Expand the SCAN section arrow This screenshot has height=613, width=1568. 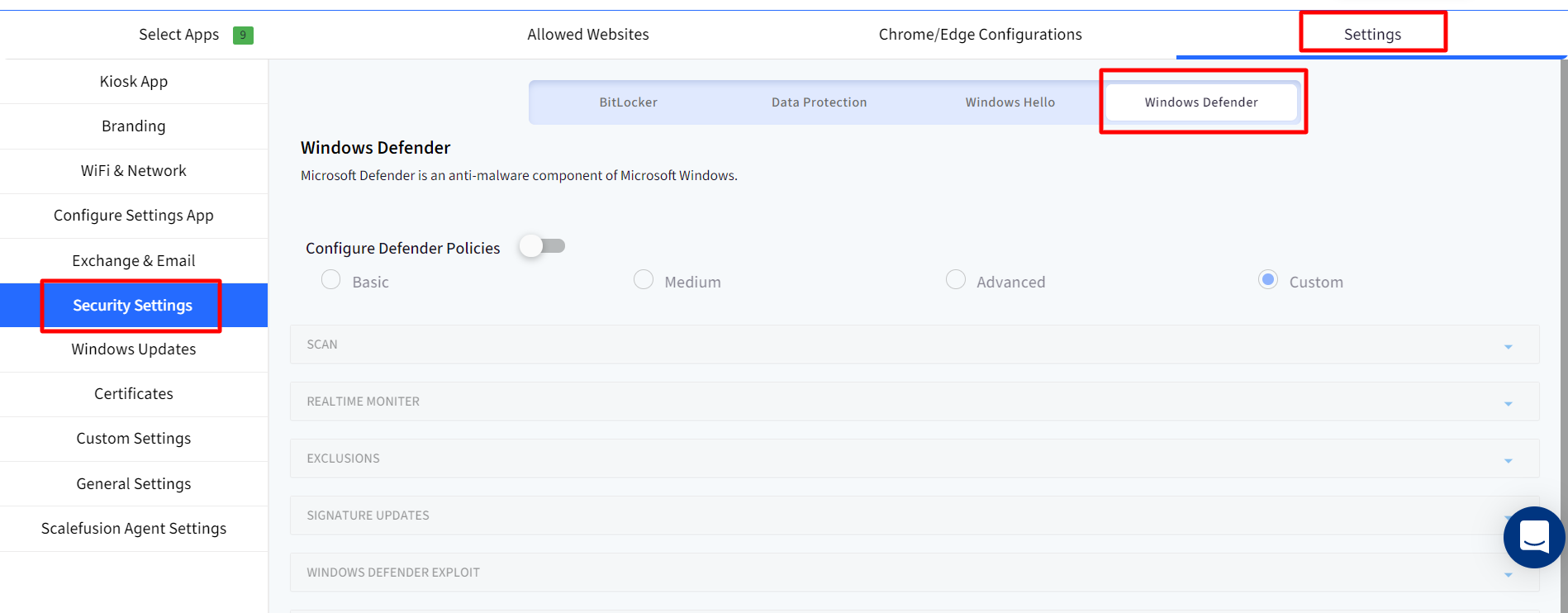[1508, 347]
